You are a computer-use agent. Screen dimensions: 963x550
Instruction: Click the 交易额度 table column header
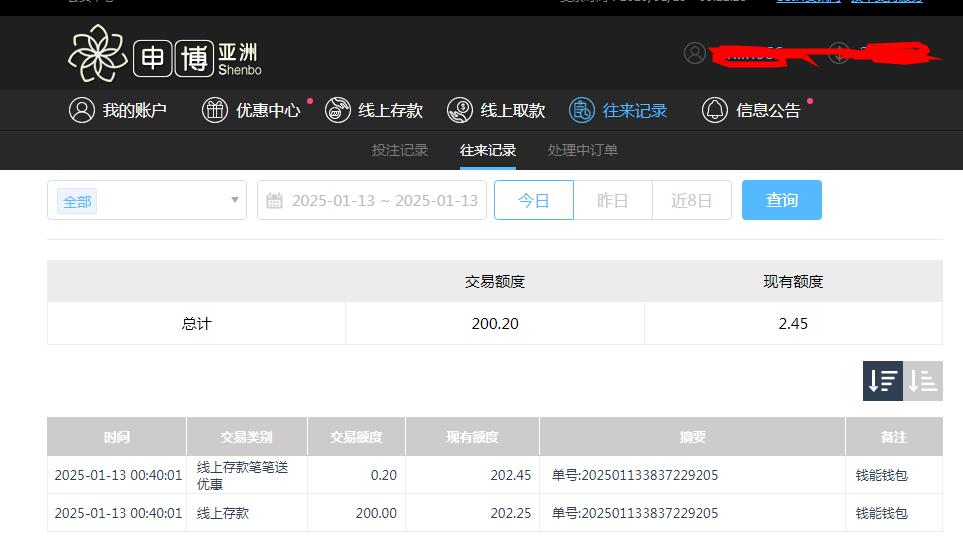(x=356, y=437)
